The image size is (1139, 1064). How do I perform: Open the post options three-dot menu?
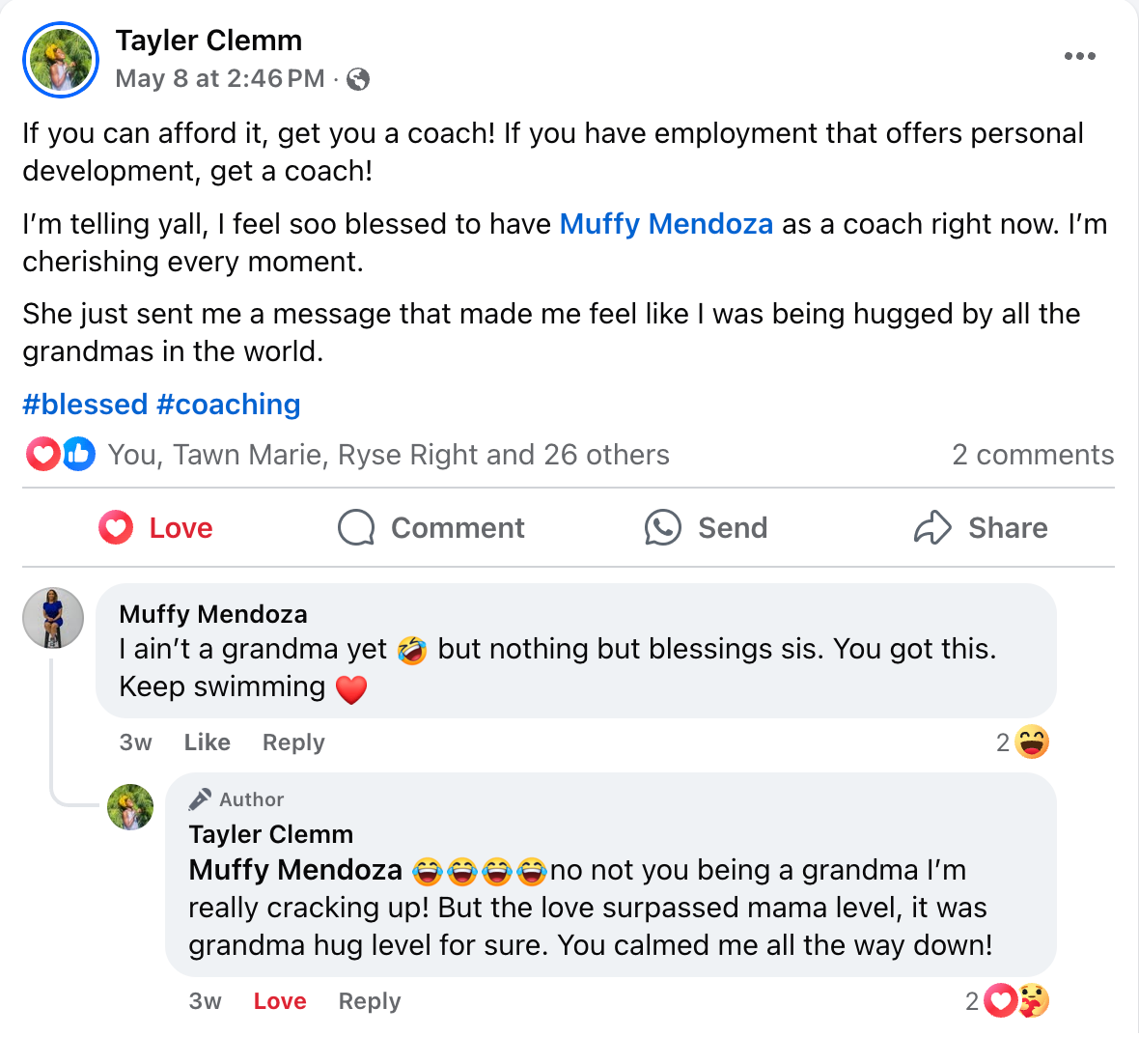point(1079,56)
